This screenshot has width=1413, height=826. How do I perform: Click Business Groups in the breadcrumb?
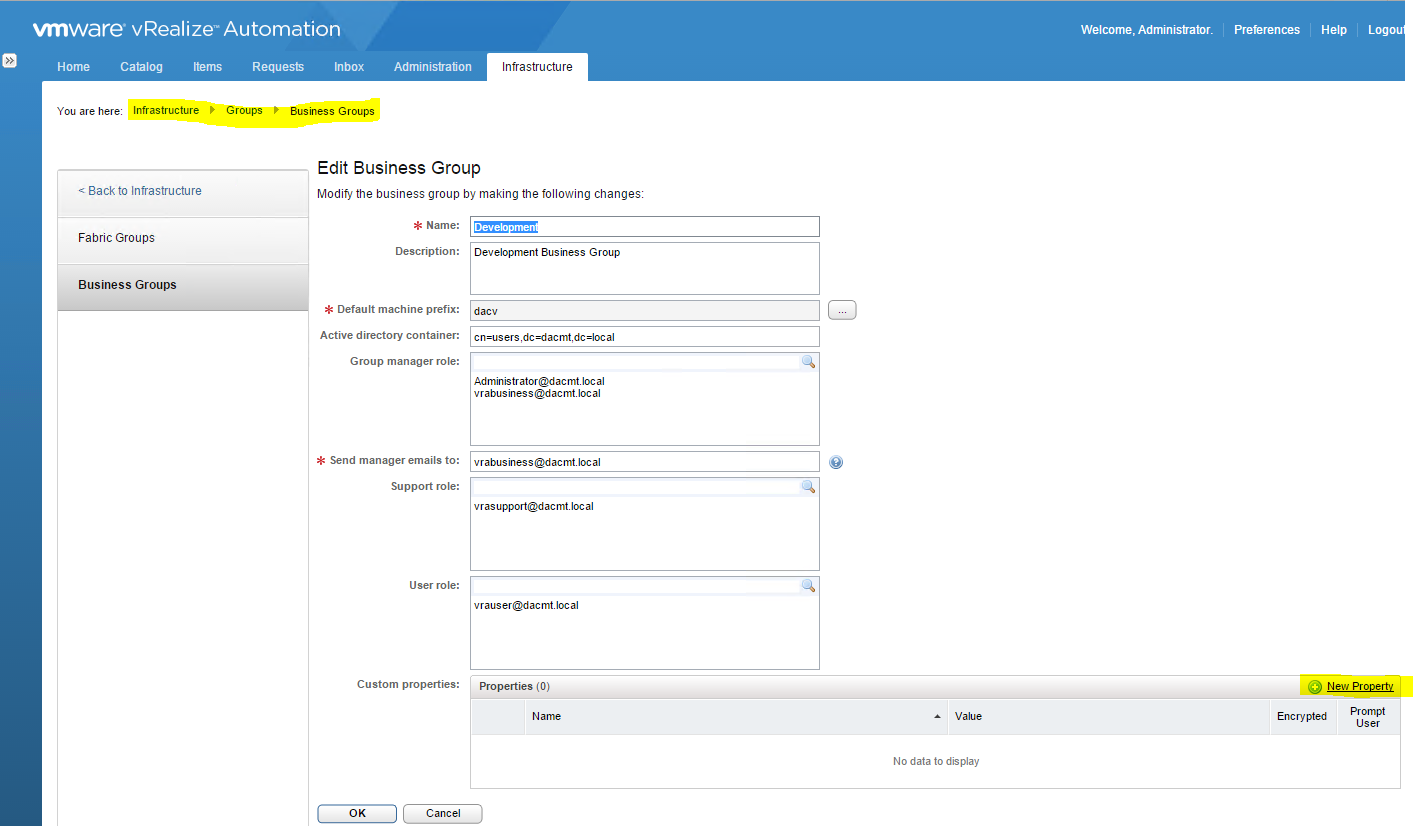[332, 111]
